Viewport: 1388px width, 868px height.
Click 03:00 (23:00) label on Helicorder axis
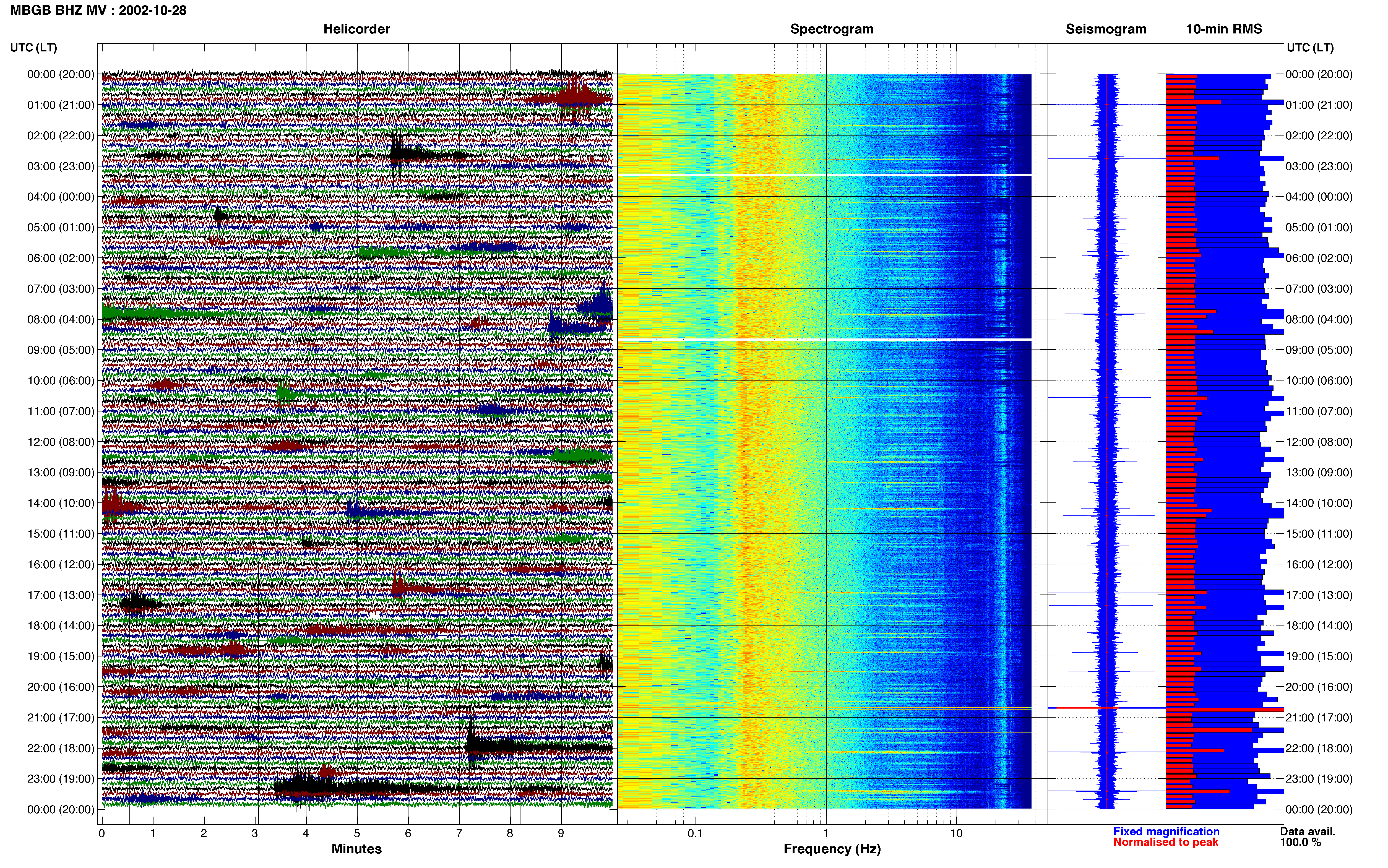(60, 166)
